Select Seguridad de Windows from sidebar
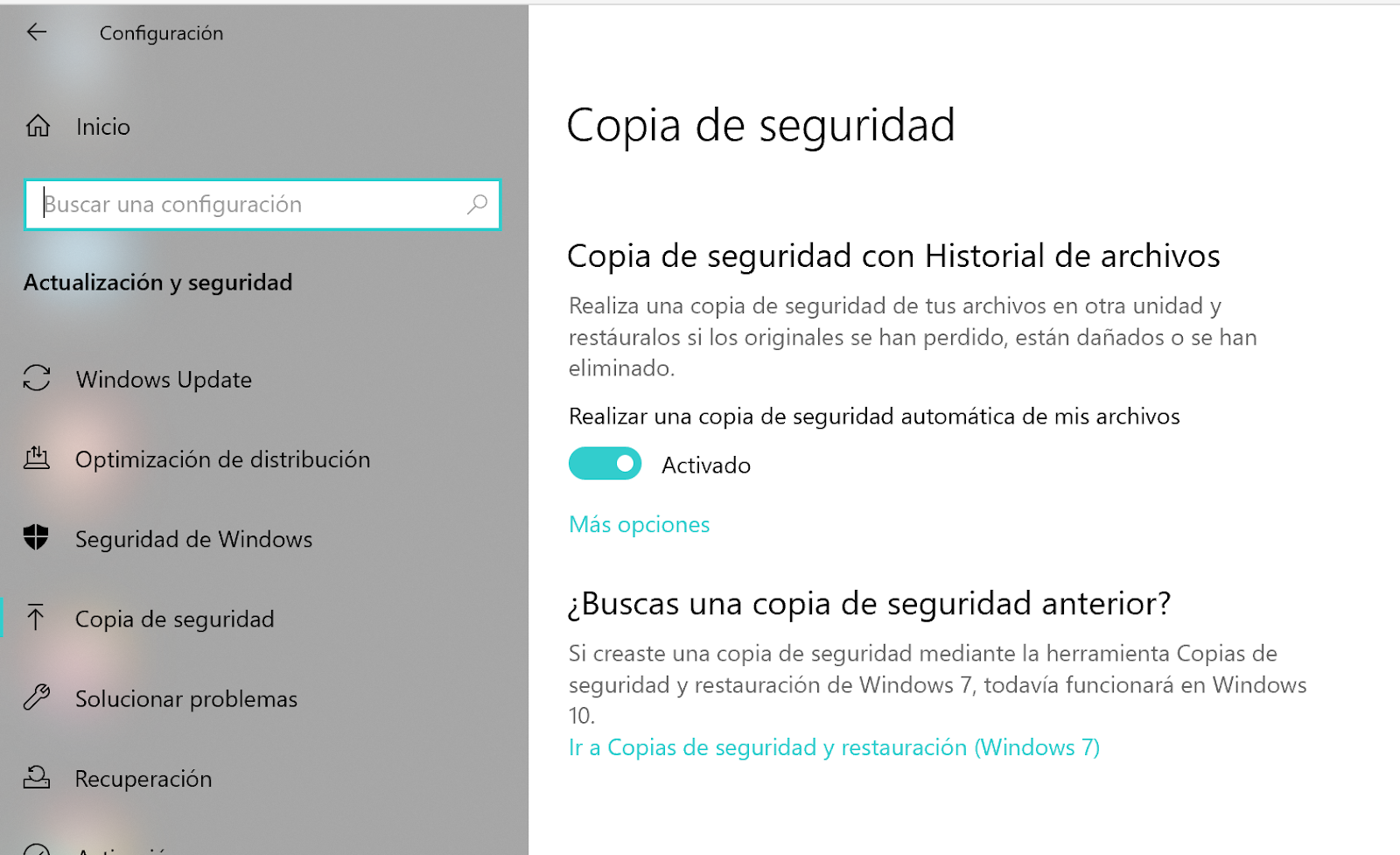This screenshot has height=855, width=1400. click(x=193, y=539)
